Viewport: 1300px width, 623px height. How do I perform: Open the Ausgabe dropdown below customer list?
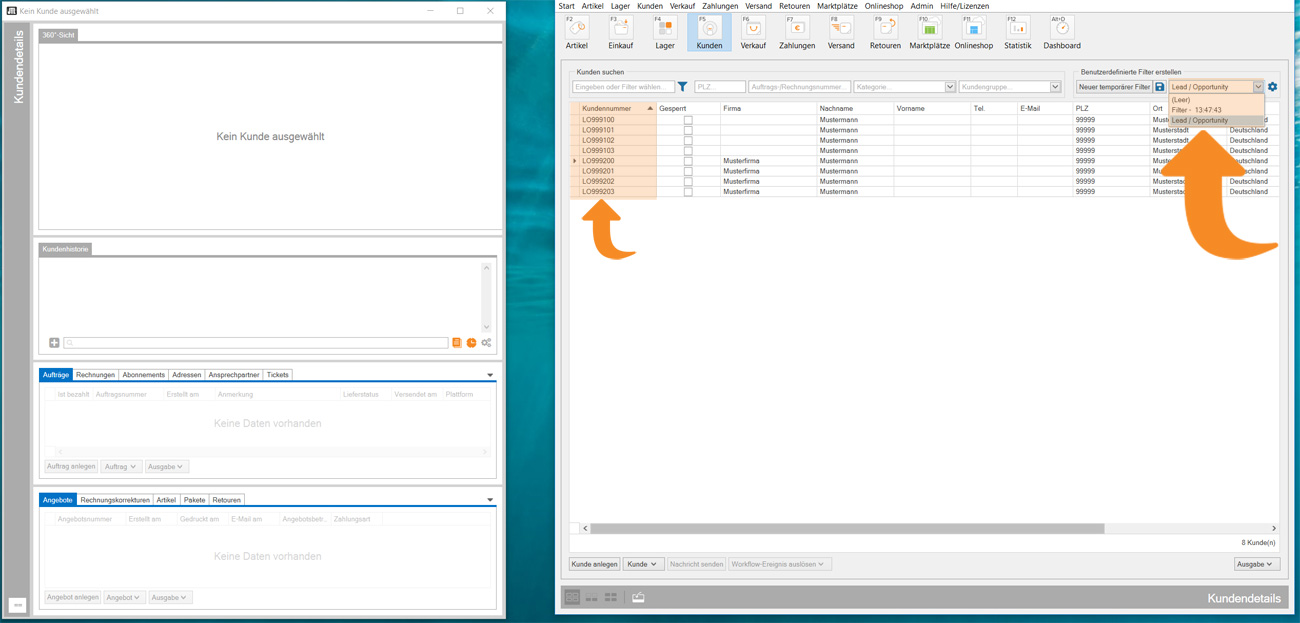[1255, 564]
